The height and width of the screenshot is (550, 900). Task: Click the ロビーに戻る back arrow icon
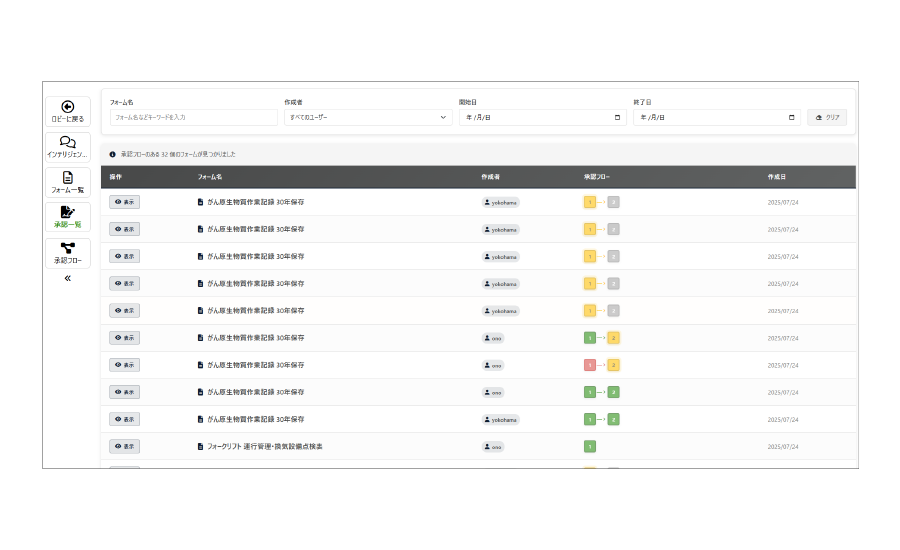pos(68,107)
